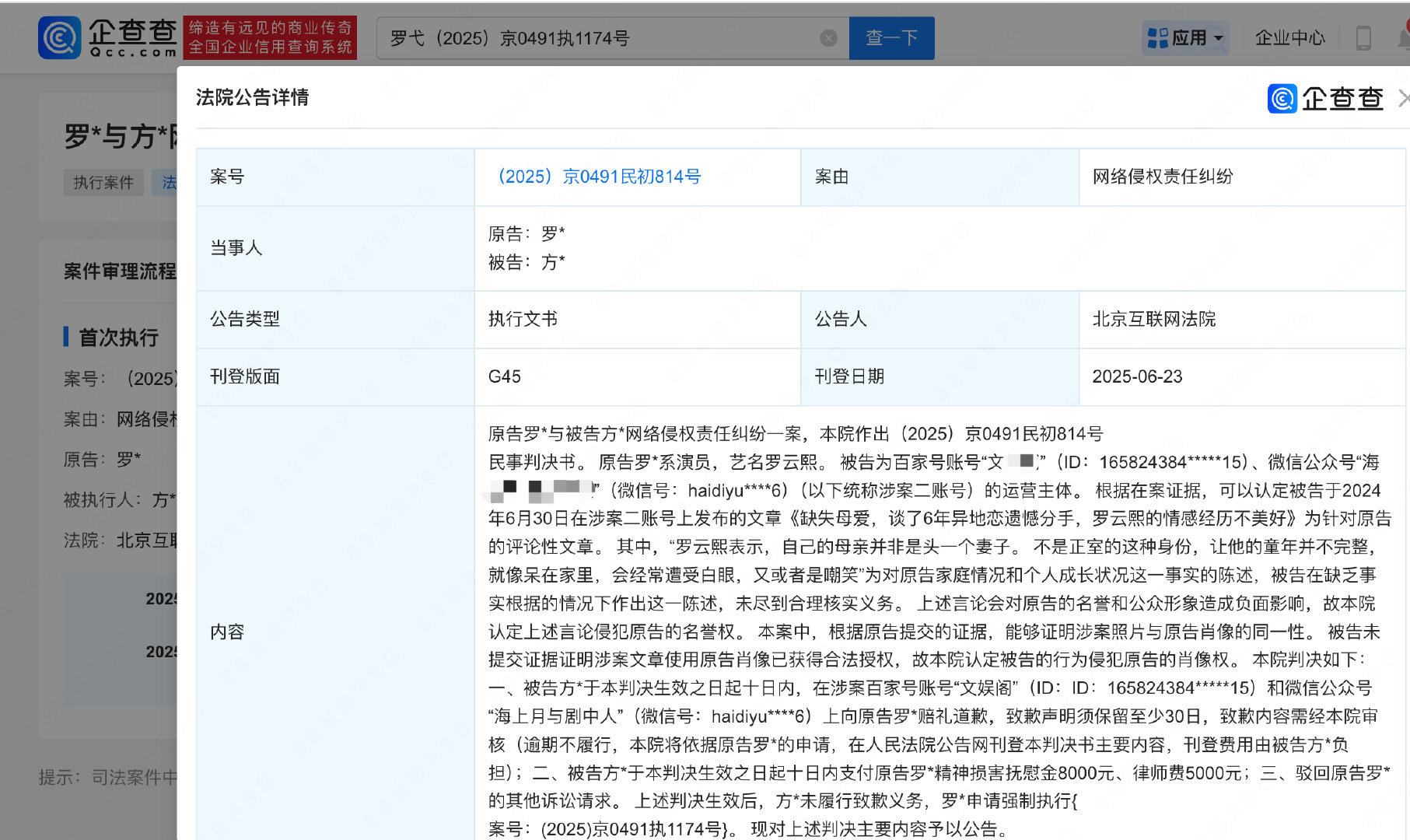The width and height of the screenshot is (1410, 840).
Task: Click the 当事人 row label
Action: tap(236, 248)
